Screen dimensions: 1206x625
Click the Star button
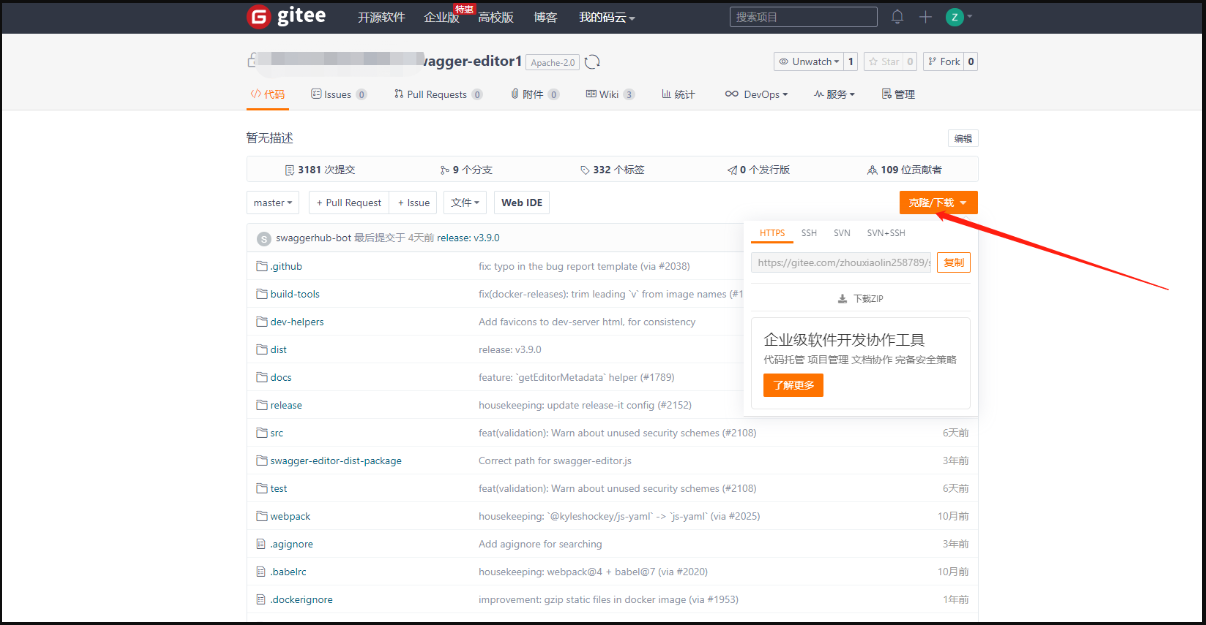(883, 62)
